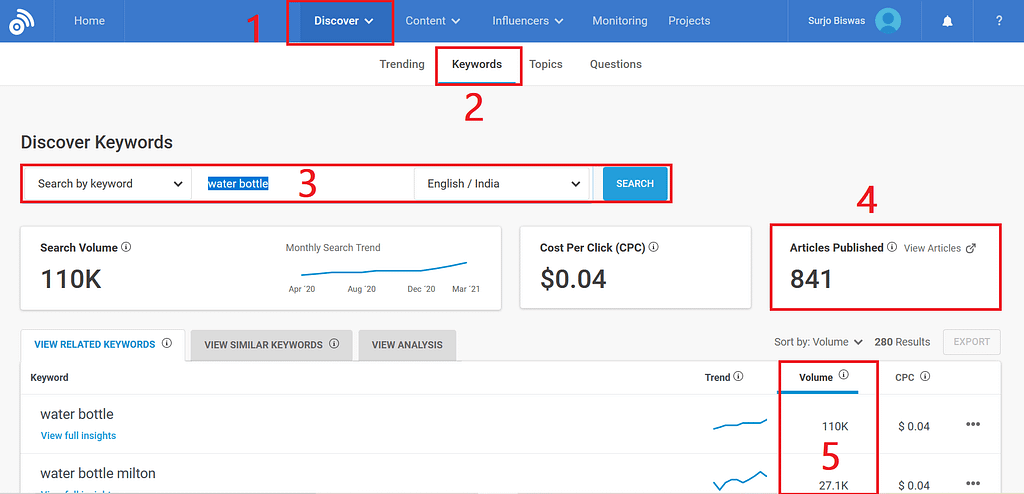Image resolution: width=1024 pixels, height=494 pixels.
Task: Switch to the Questions tab
Action: (616, 64)
